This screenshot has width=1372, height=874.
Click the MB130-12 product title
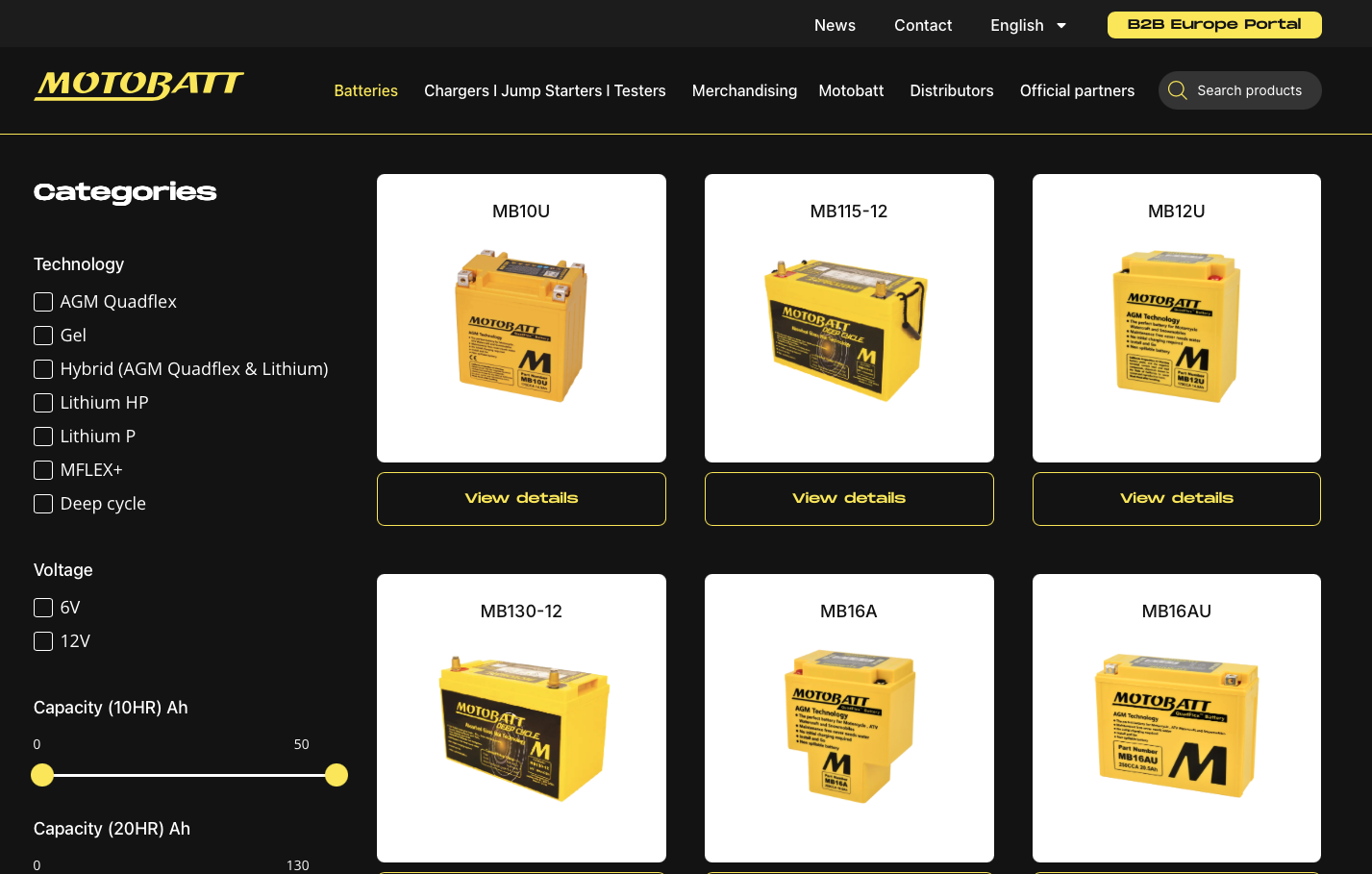point(521,612)
